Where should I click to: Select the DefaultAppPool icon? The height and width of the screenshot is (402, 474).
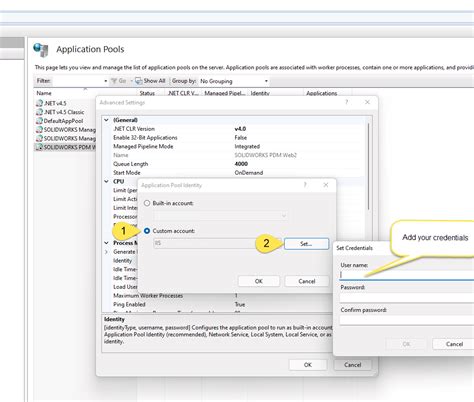39,121
